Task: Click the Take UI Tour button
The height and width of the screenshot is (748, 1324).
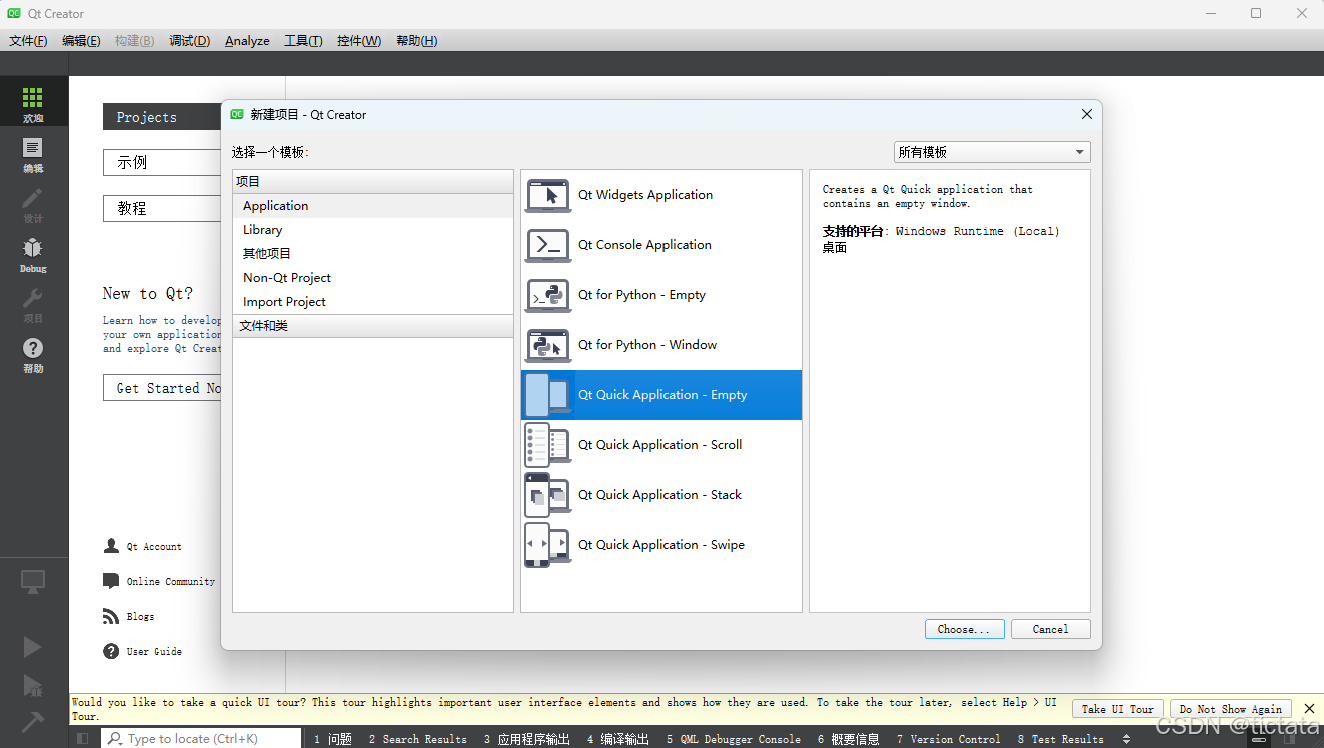Action: [x=1117, y=708]
